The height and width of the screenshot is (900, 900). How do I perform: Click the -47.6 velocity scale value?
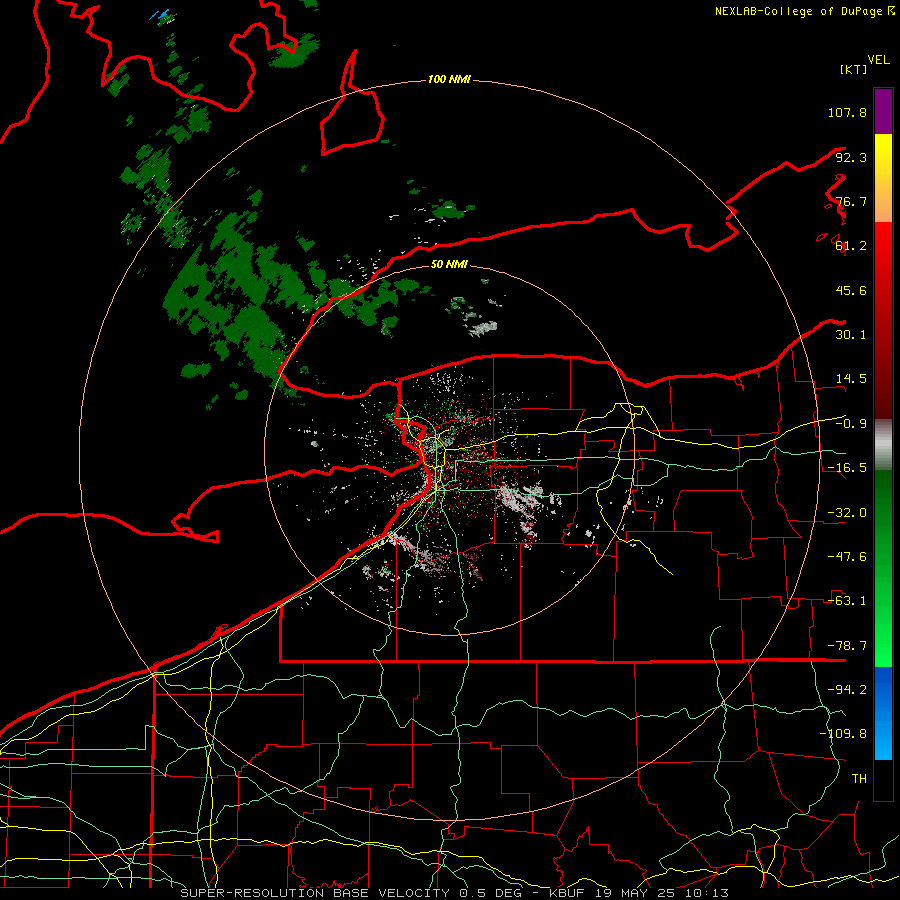[847, 557]
